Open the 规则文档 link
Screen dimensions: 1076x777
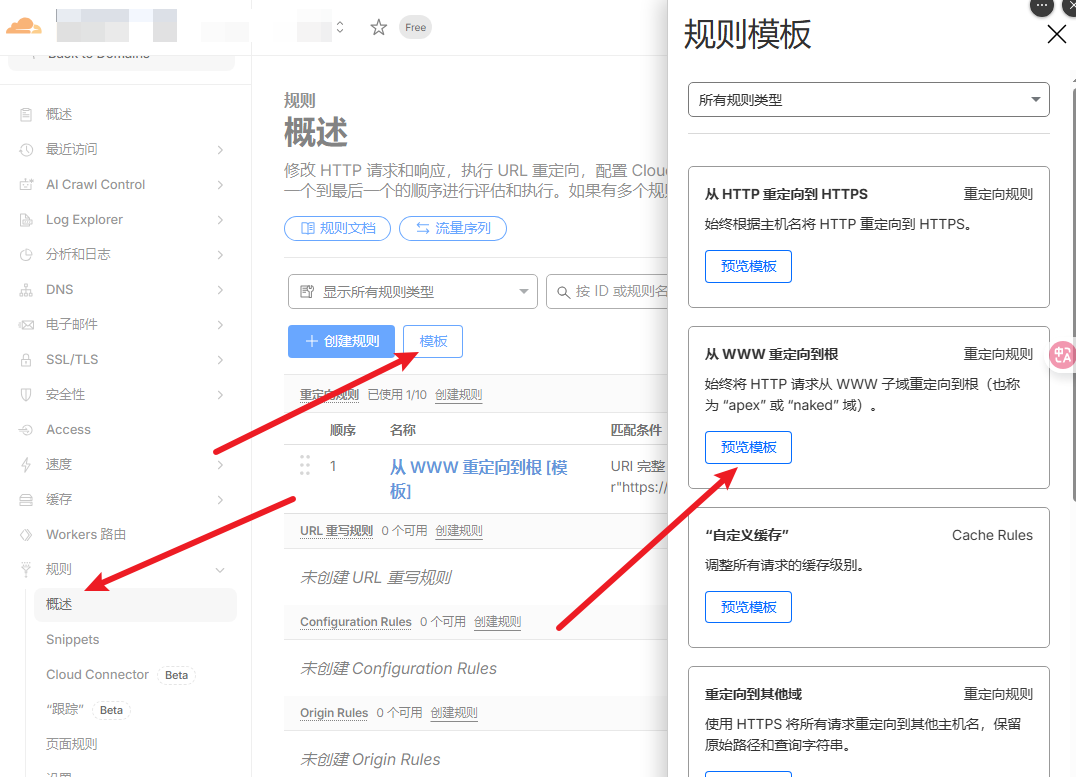pyautogui.click(x=337, y=228)
